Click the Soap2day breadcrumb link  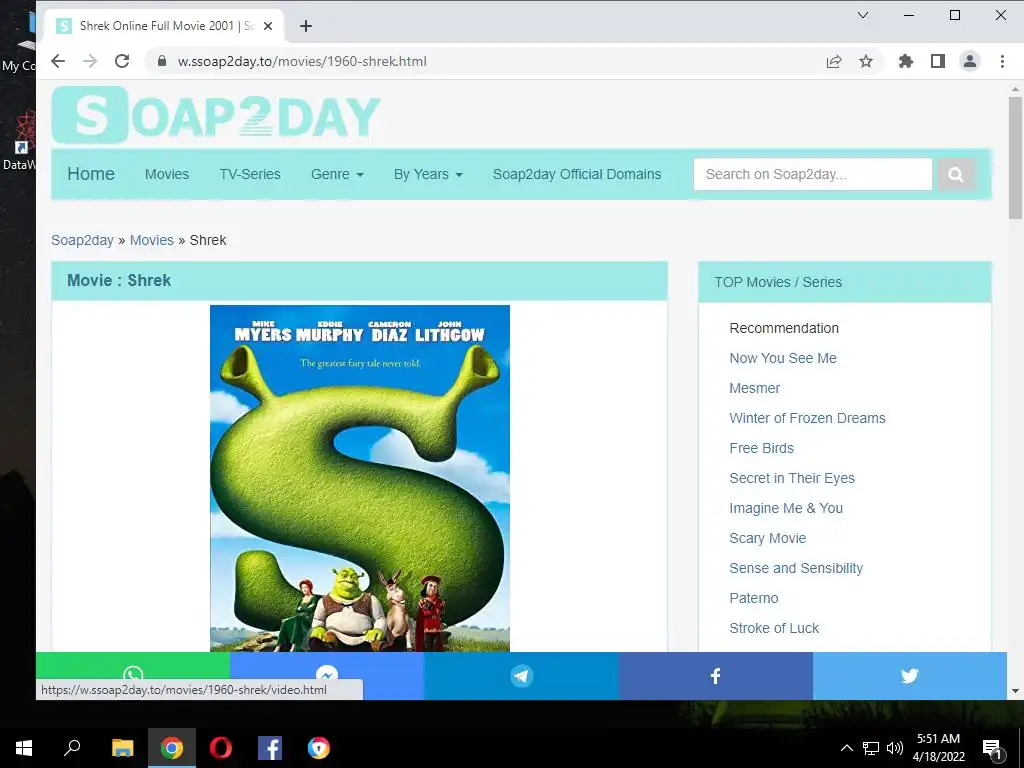click(x=82, y=240)
